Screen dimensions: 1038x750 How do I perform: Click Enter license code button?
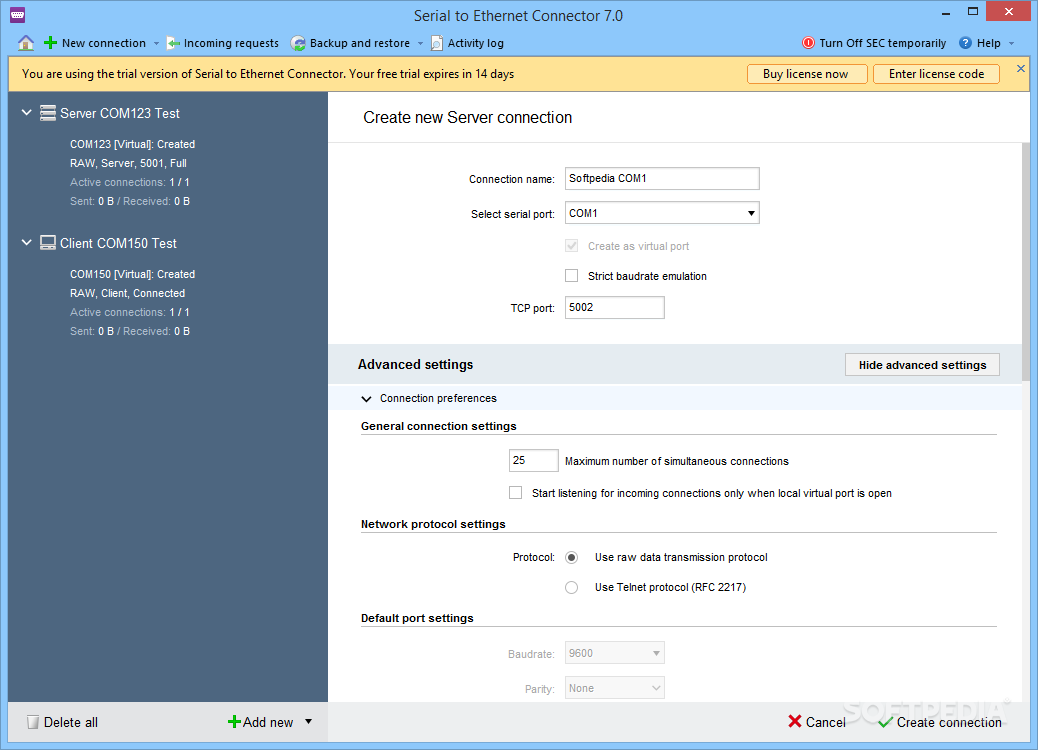[x=936, y=74]
